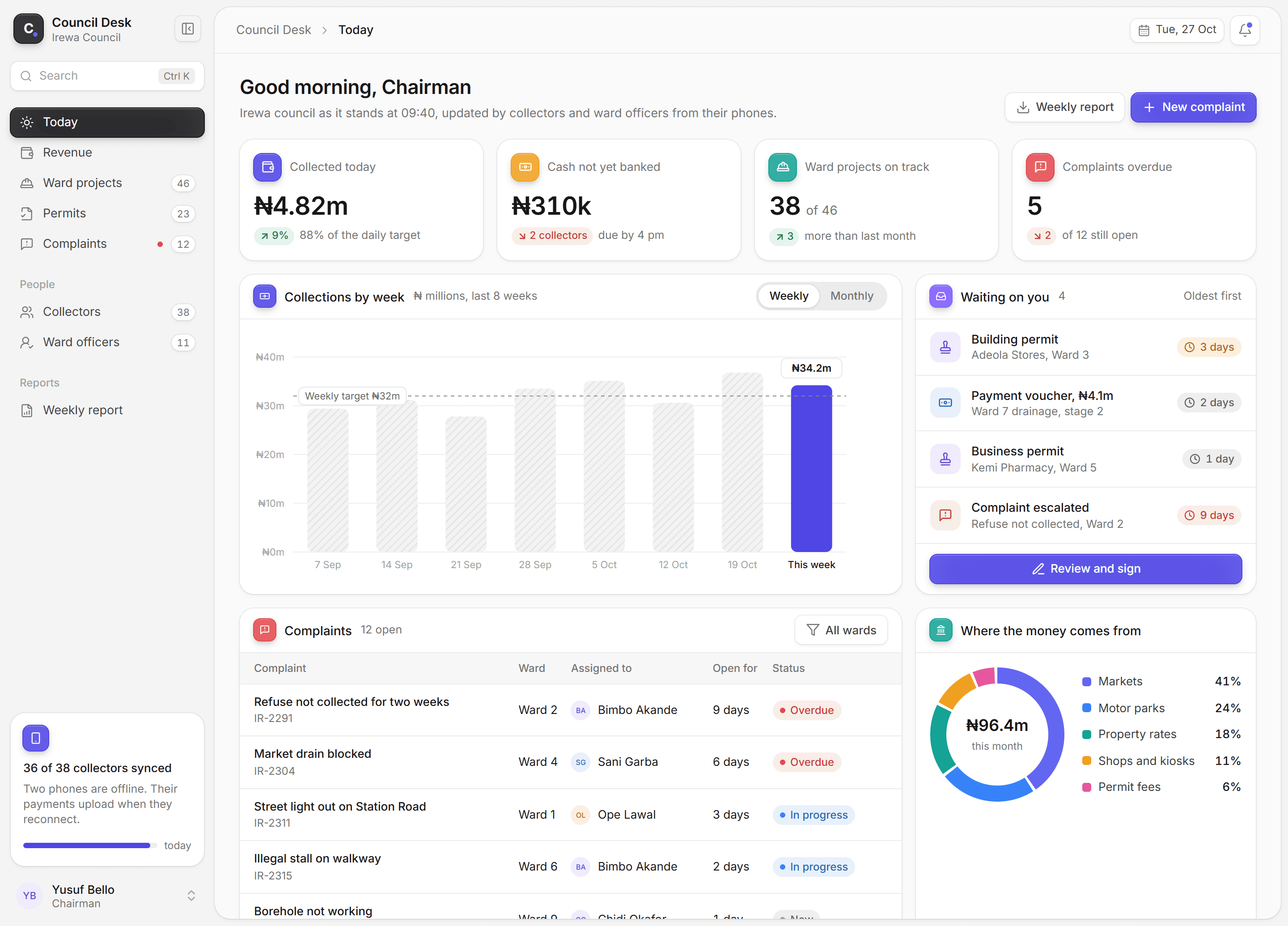Open complaint IR-2304 Market drain blocked
This screenshot has height=926, width=1288.
point(570,762)
